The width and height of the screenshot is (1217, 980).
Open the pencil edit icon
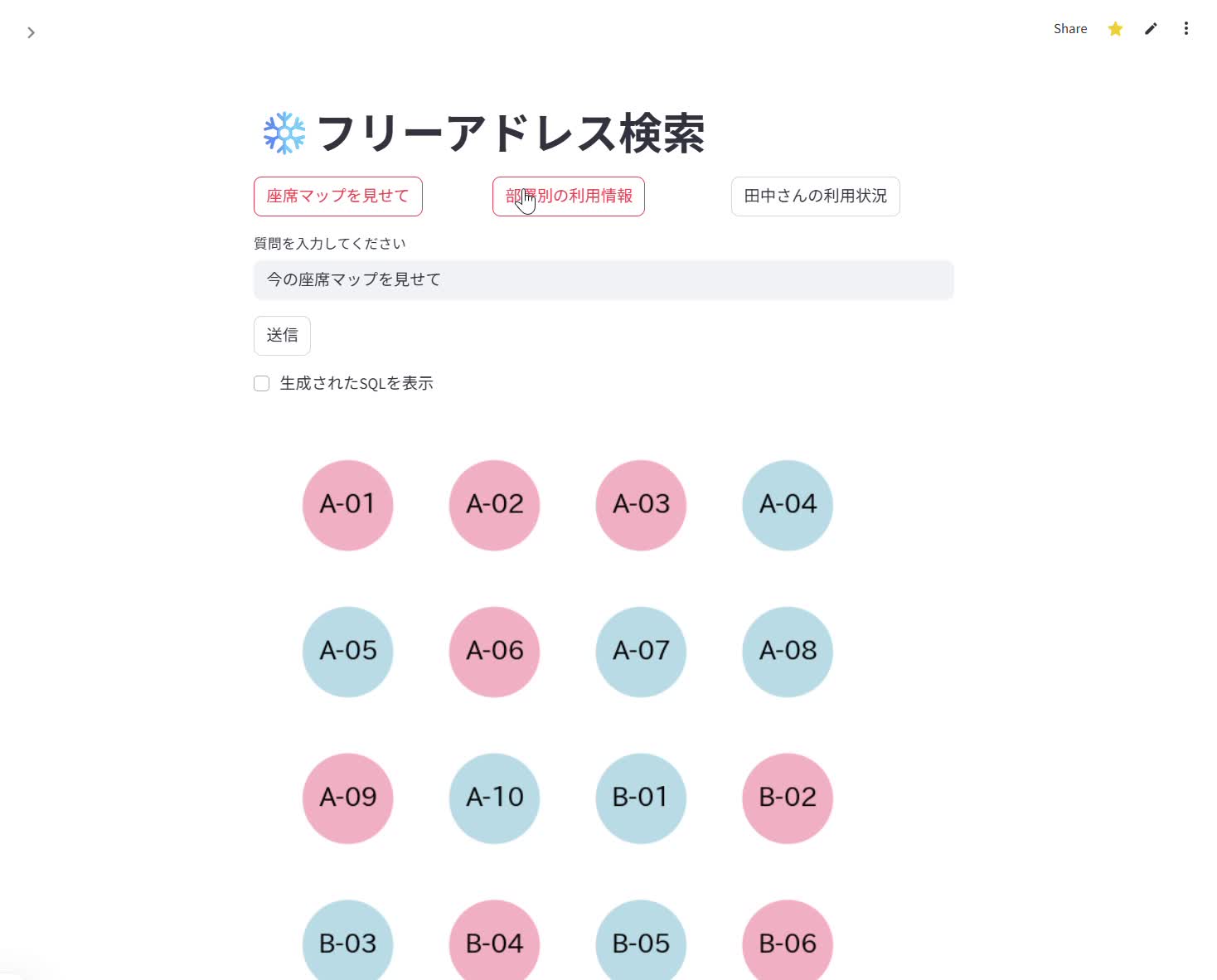pyautogui.click(x=1151, y=29)
